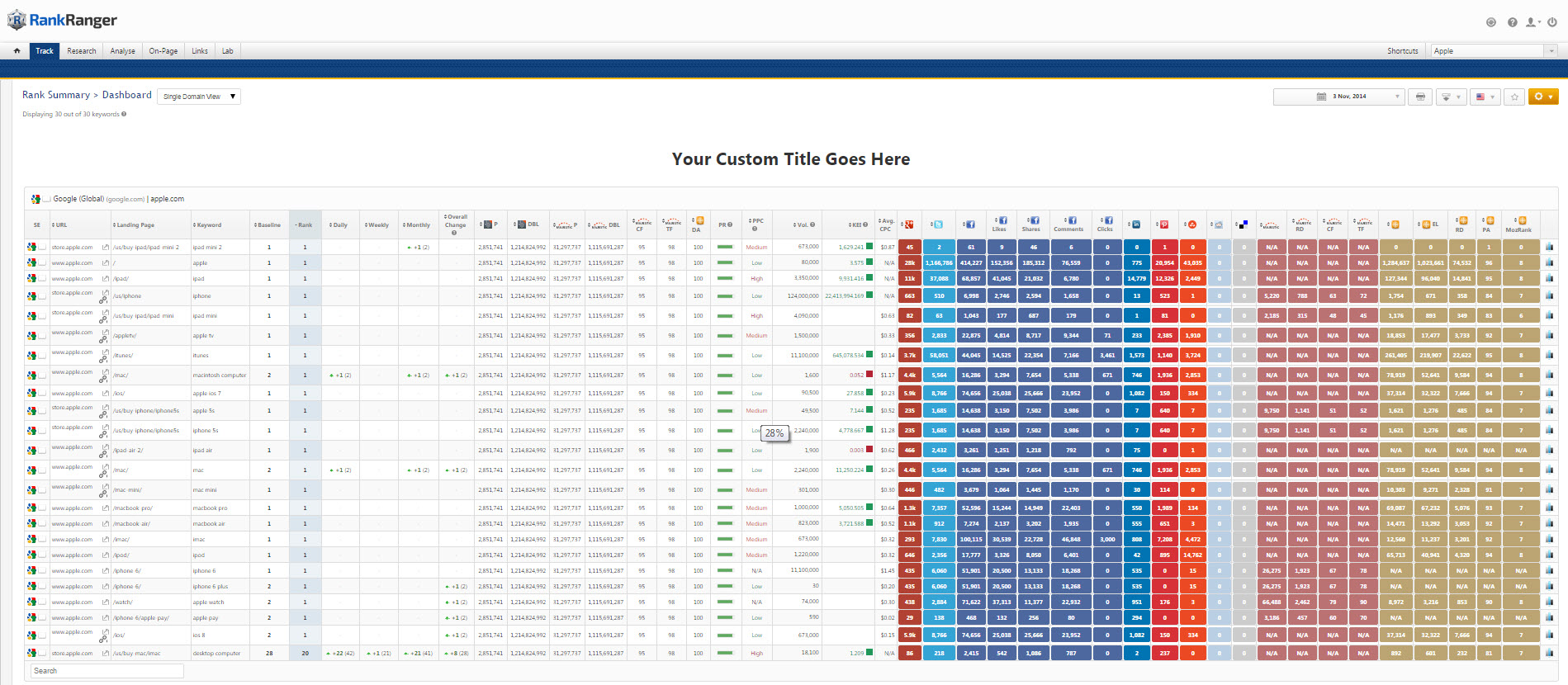The image size is (1568, 685).
Task: Open the Shortcuts link
Action: pos(1402,51)
